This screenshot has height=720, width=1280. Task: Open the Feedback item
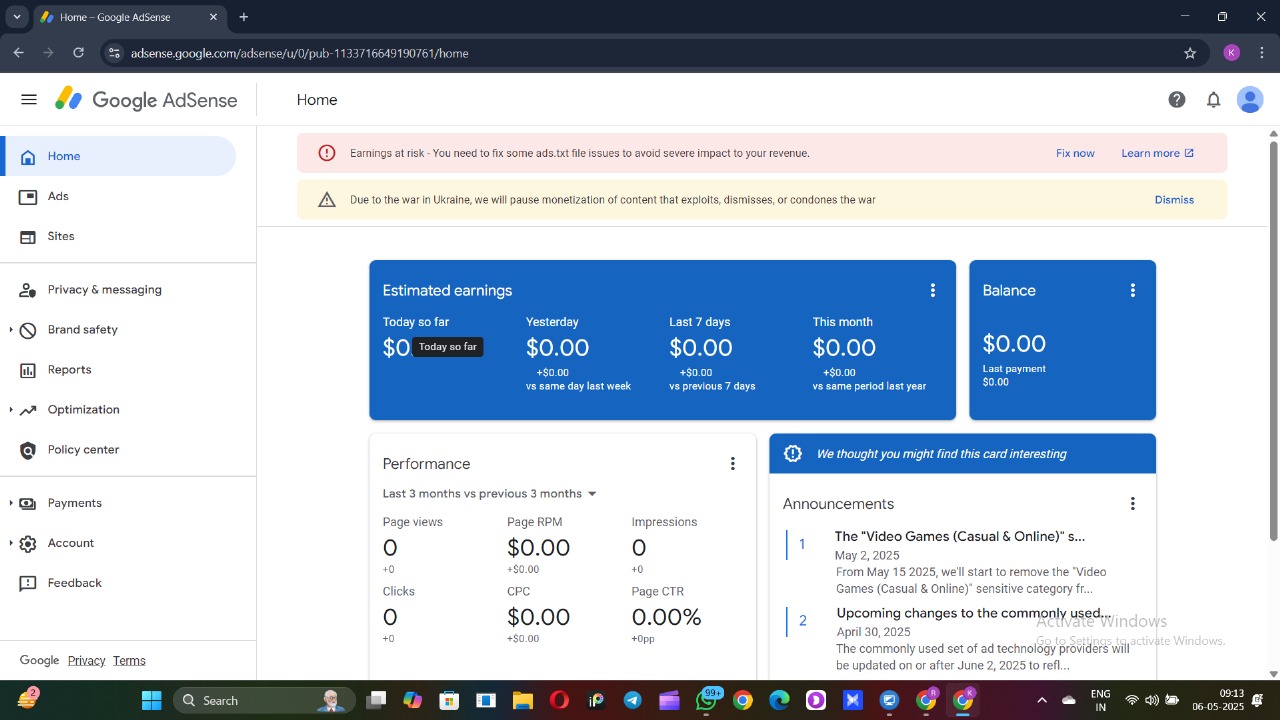120,583
